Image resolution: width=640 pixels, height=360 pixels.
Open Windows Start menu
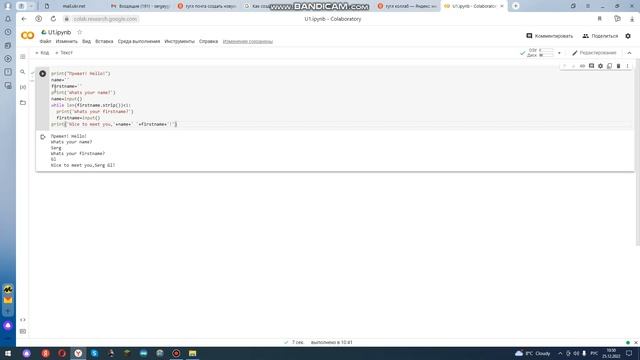click(8, 353)
